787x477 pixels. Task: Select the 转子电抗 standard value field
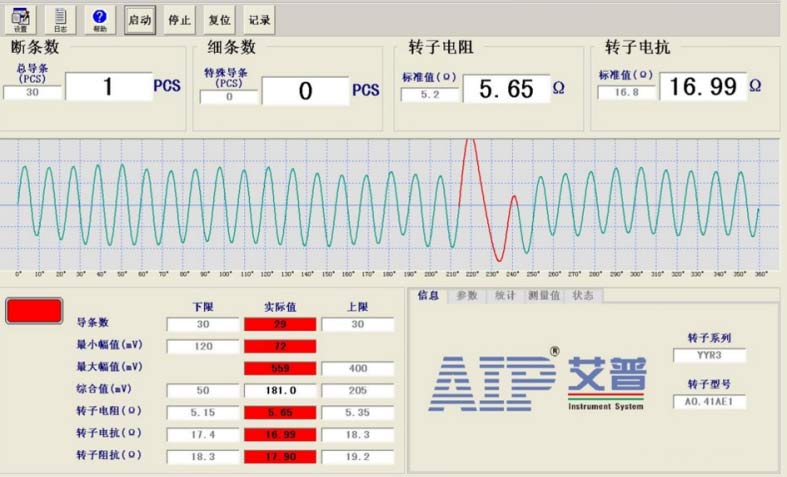coord(626,93)
